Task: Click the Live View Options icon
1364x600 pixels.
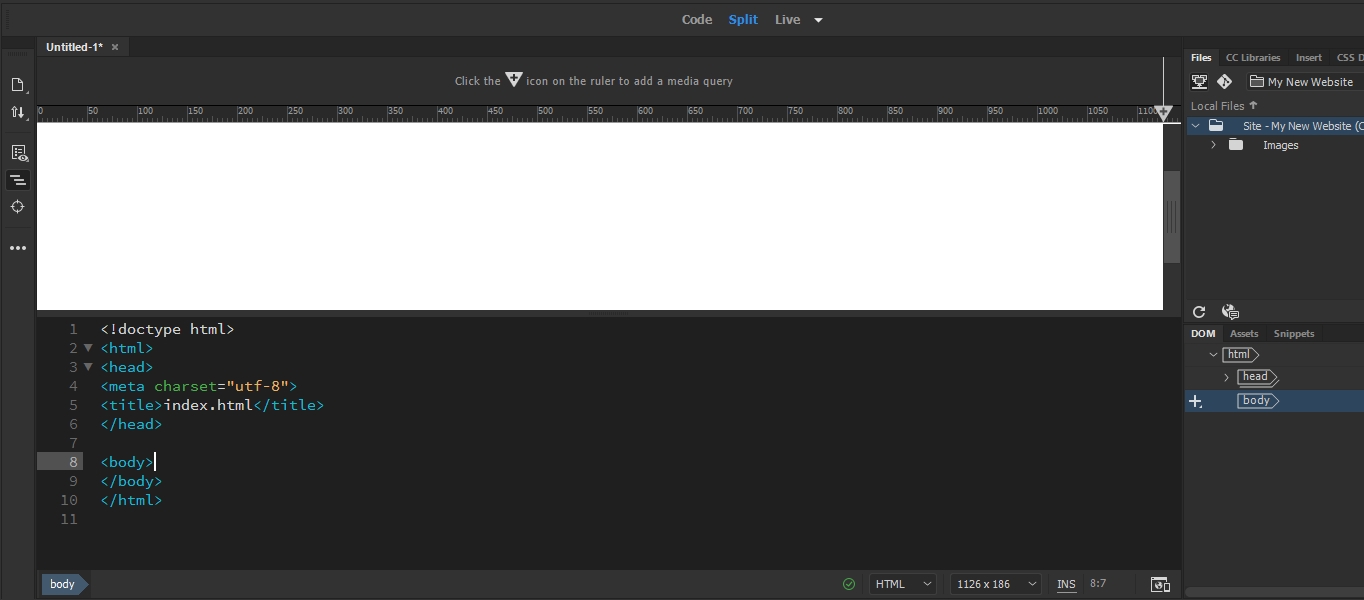Action: point(18,153)
